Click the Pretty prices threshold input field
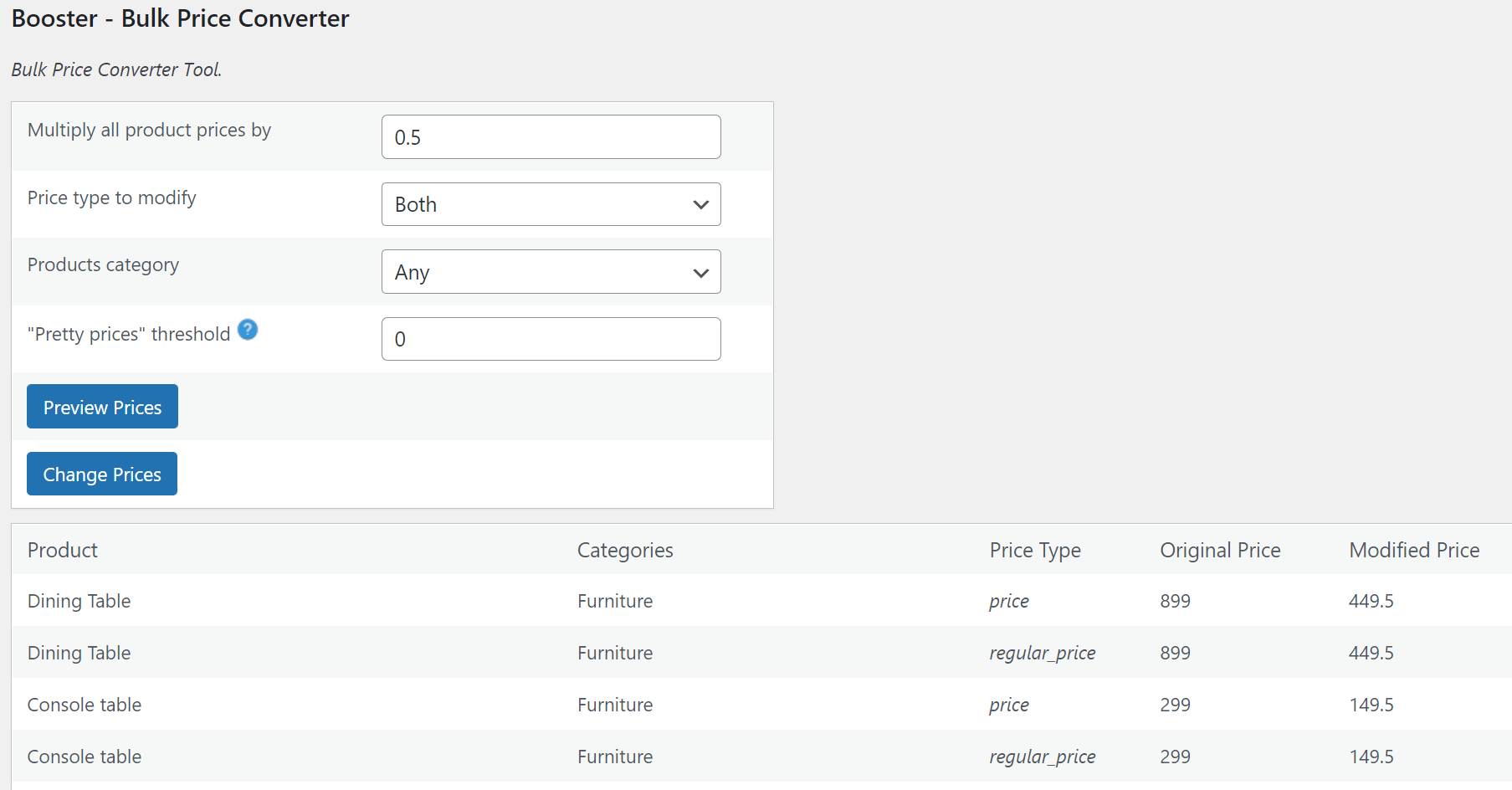 551,339
